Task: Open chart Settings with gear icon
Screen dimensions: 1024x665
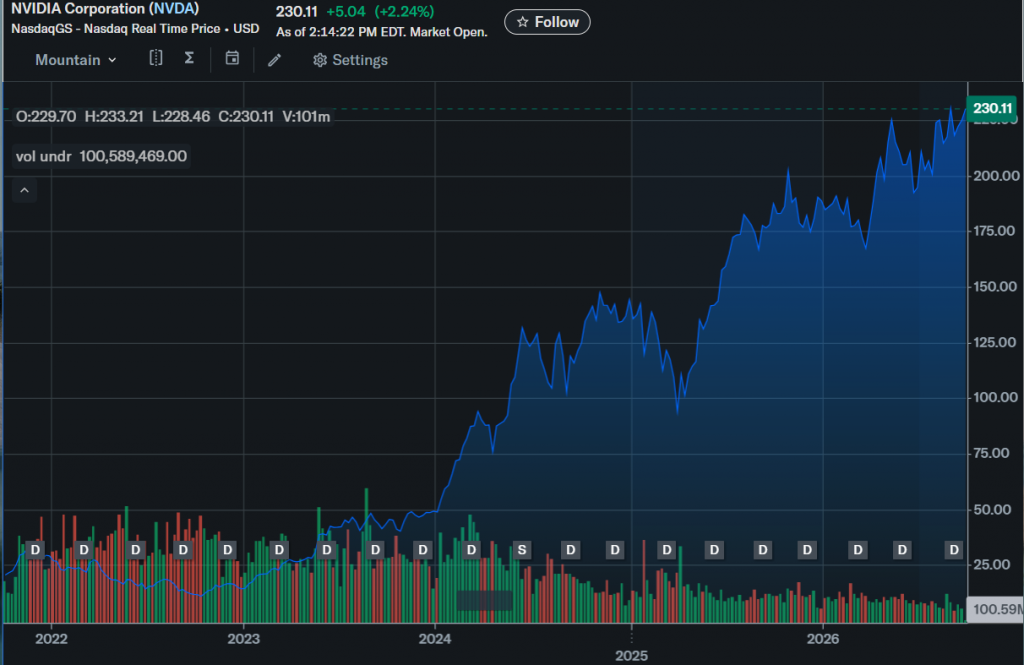Action: (350, 60)
